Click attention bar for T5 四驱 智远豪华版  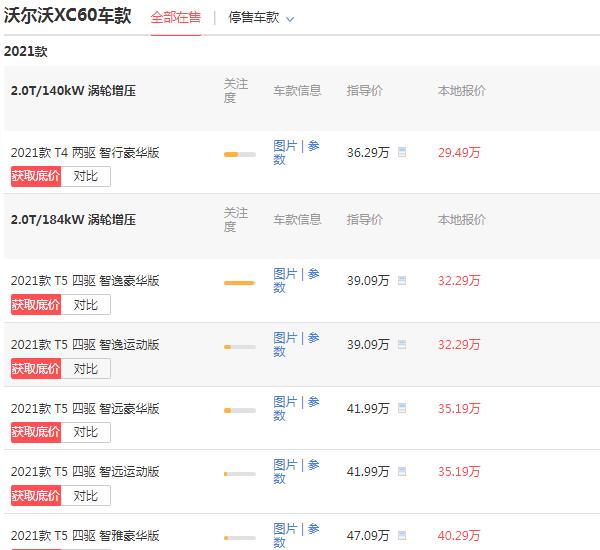tap(240, 410)
